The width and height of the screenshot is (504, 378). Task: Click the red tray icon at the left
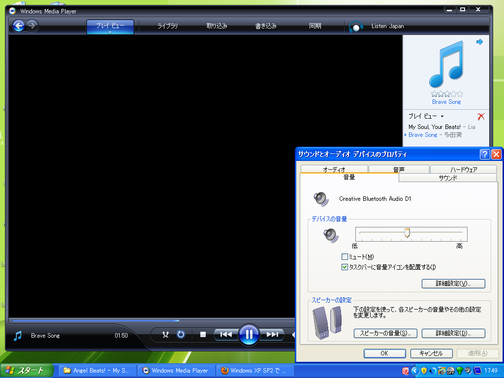point(405,371)
